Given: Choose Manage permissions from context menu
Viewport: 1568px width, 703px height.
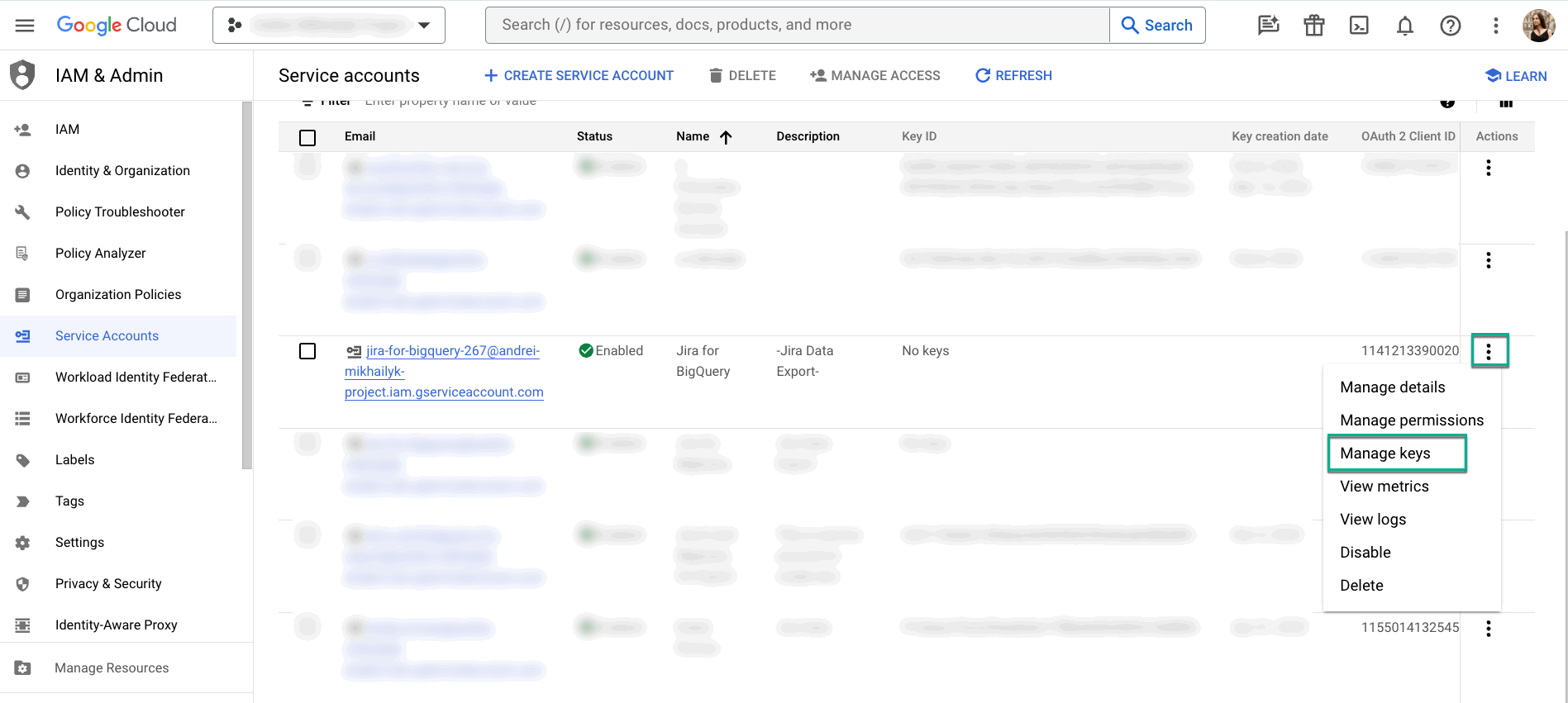Looking at the screenshot, I should pyautogui.click(x=1412, y=420).
